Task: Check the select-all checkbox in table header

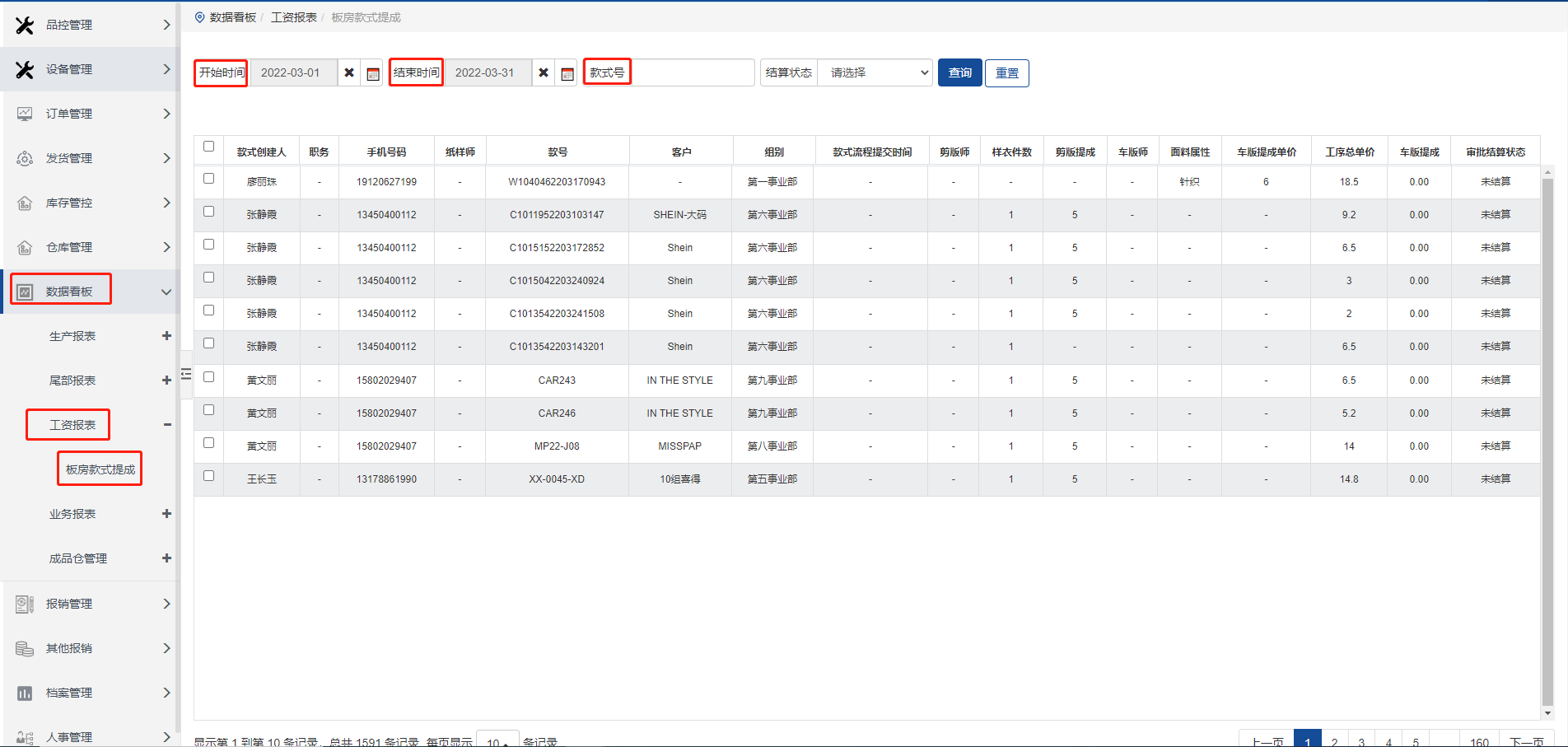Action: pos(209,147)
